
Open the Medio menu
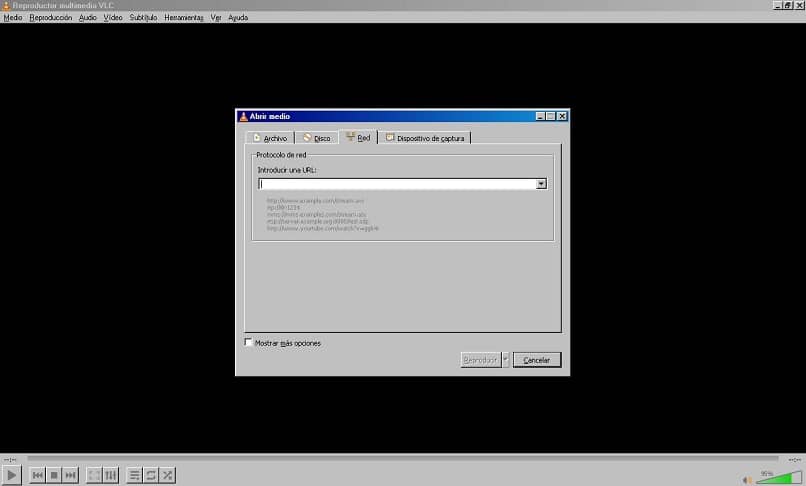click(x=13, y=17)
